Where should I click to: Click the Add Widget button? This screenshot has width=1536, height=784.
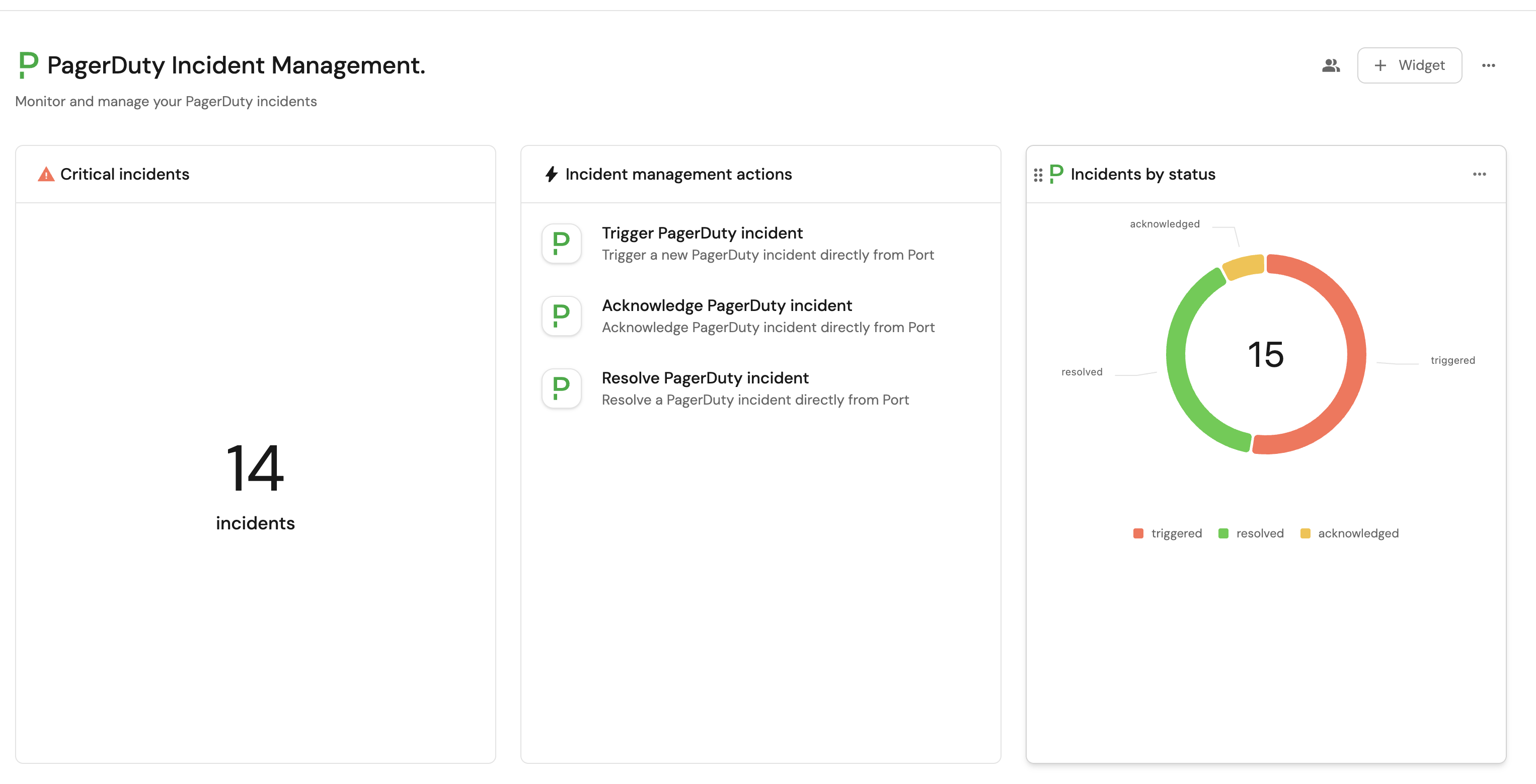pos(1409,65)
